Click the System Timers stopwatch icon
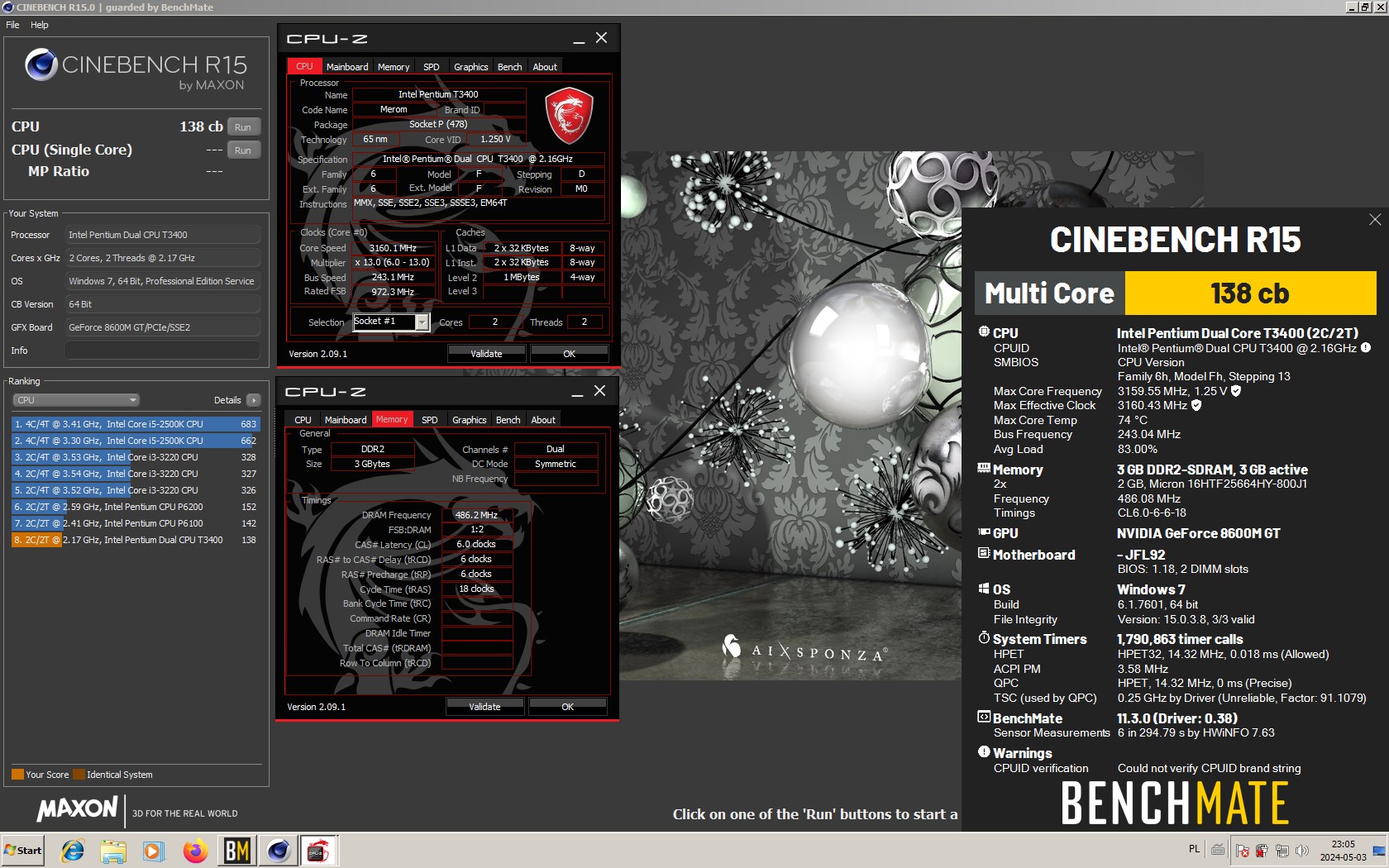The height and width of the screenshot is (868, 1389). 984,638
